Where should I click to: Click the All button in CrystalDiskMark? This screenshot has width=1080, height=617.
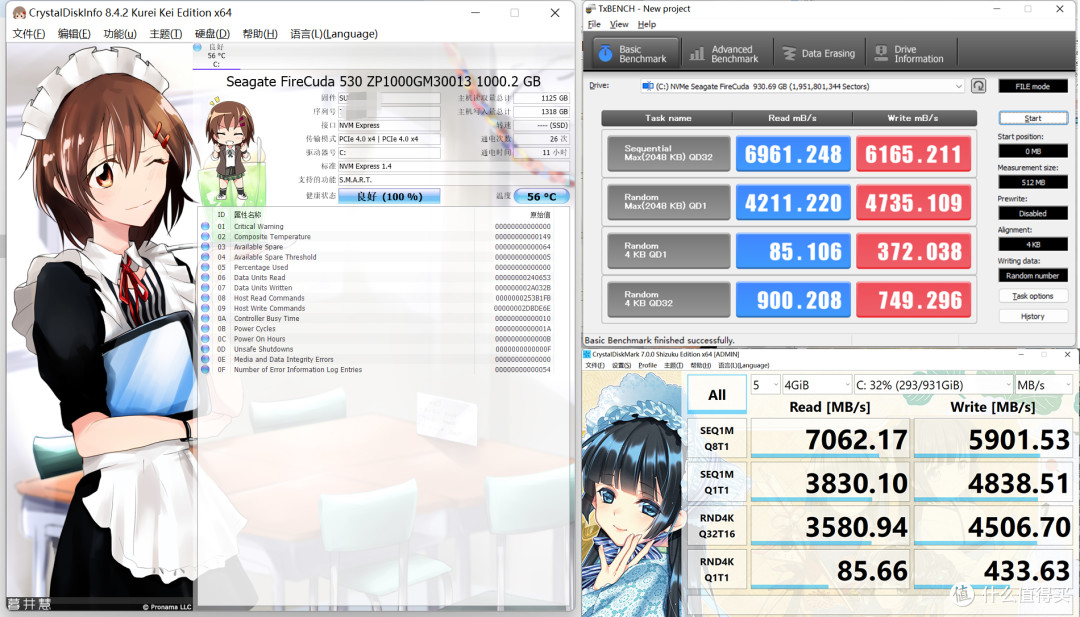717,395
